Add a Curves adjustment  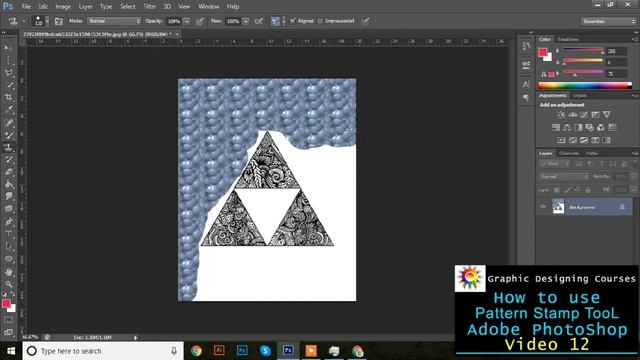[x=584, y=115]
